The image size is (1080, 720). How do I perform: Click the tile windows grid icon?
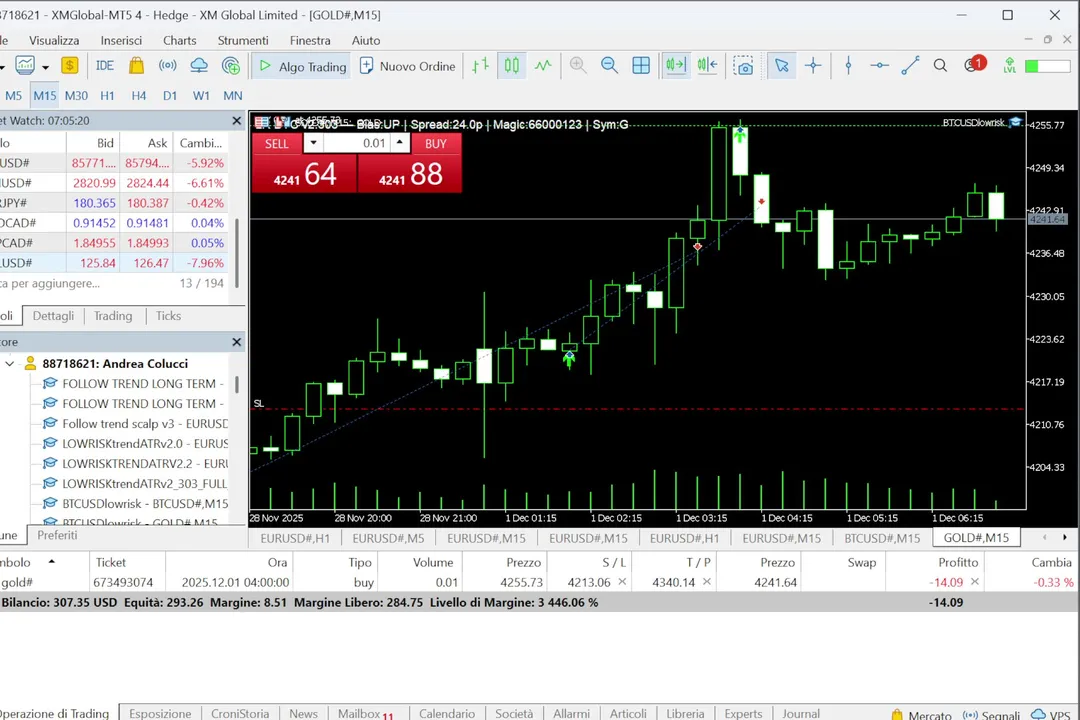(641, 65)
